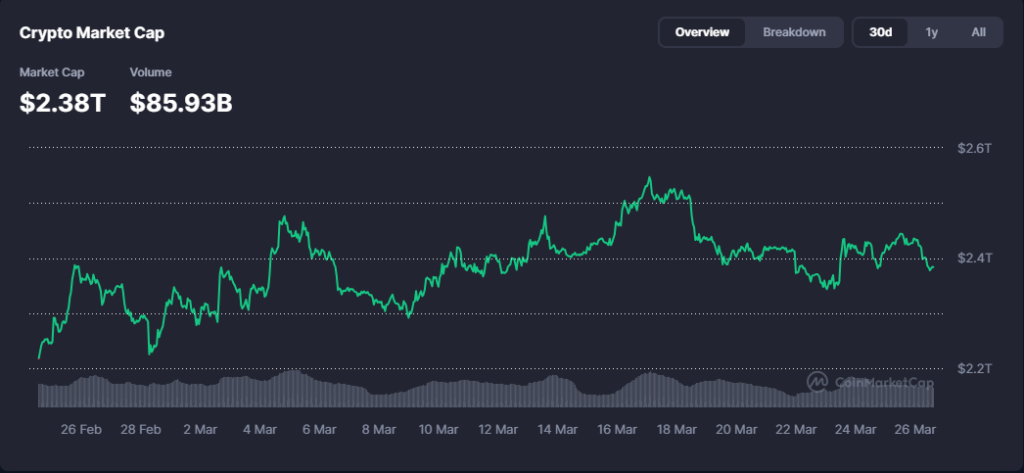
Task: Click the 16 Mar date label
Action: (618, 429)
